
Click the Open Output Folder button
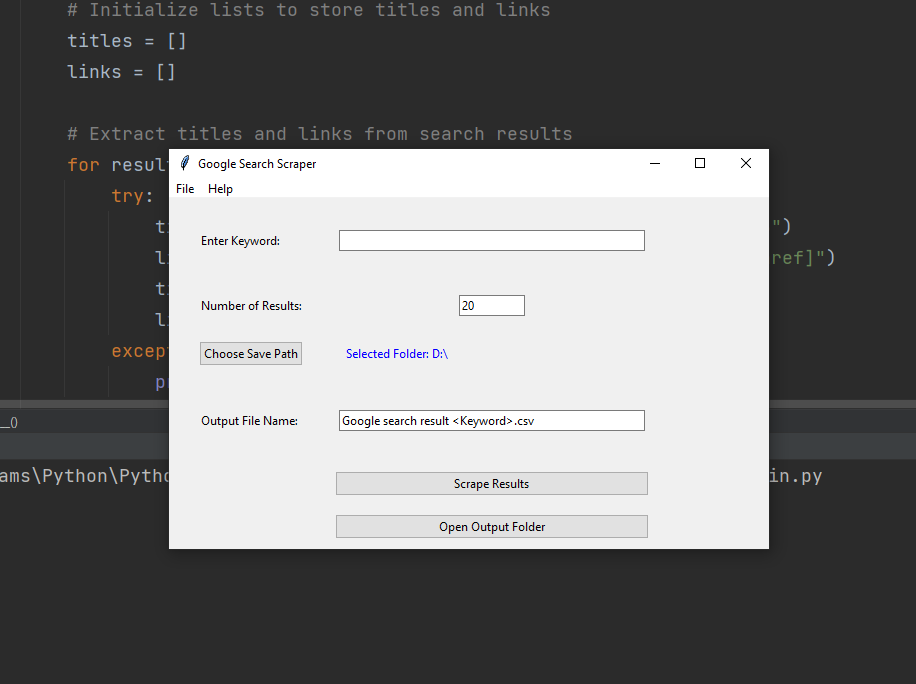tap(491, 527)
